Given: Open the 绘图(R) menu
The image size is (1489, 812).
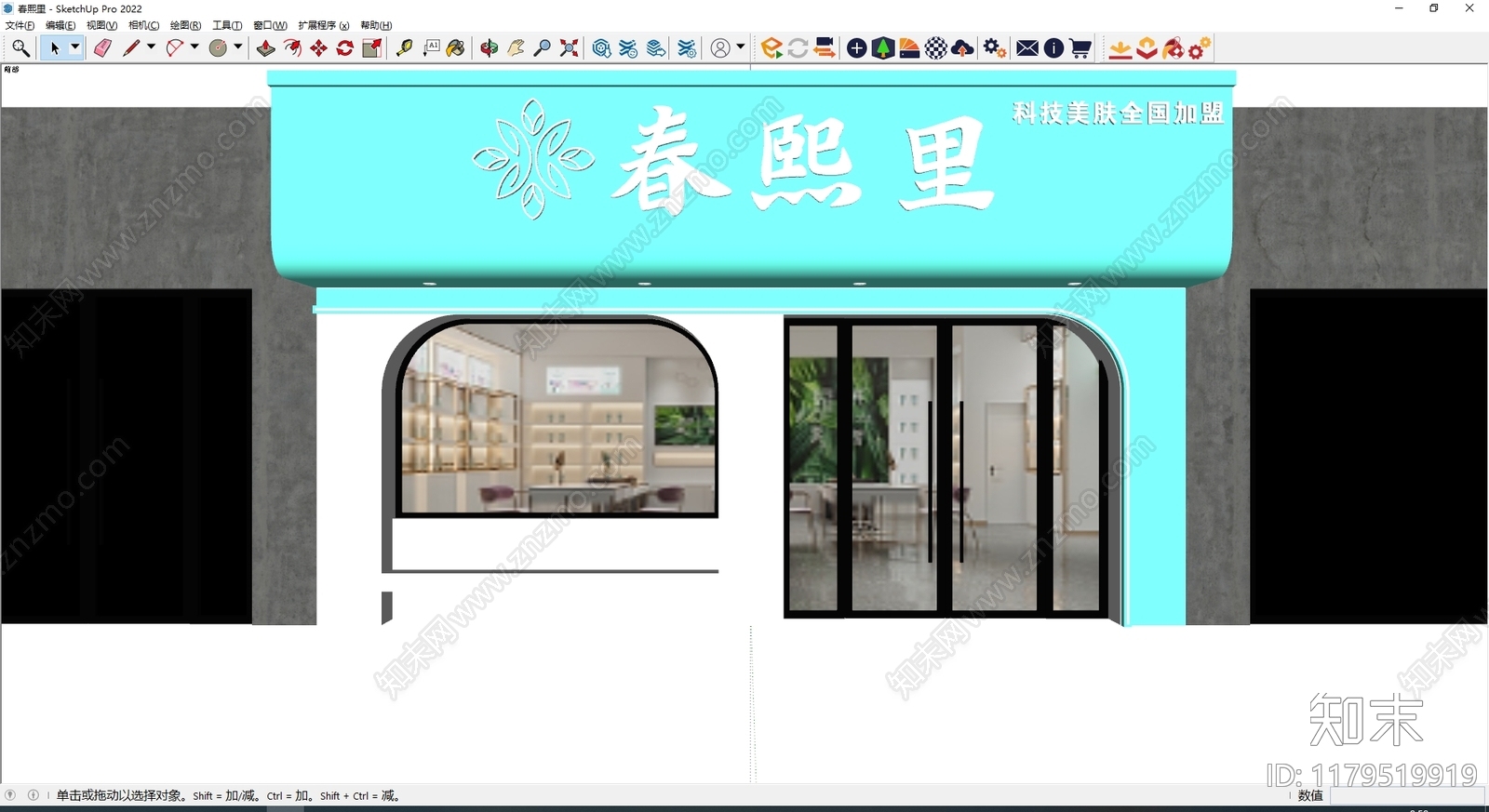Looking at the screenshot, I should click(185, 25).
